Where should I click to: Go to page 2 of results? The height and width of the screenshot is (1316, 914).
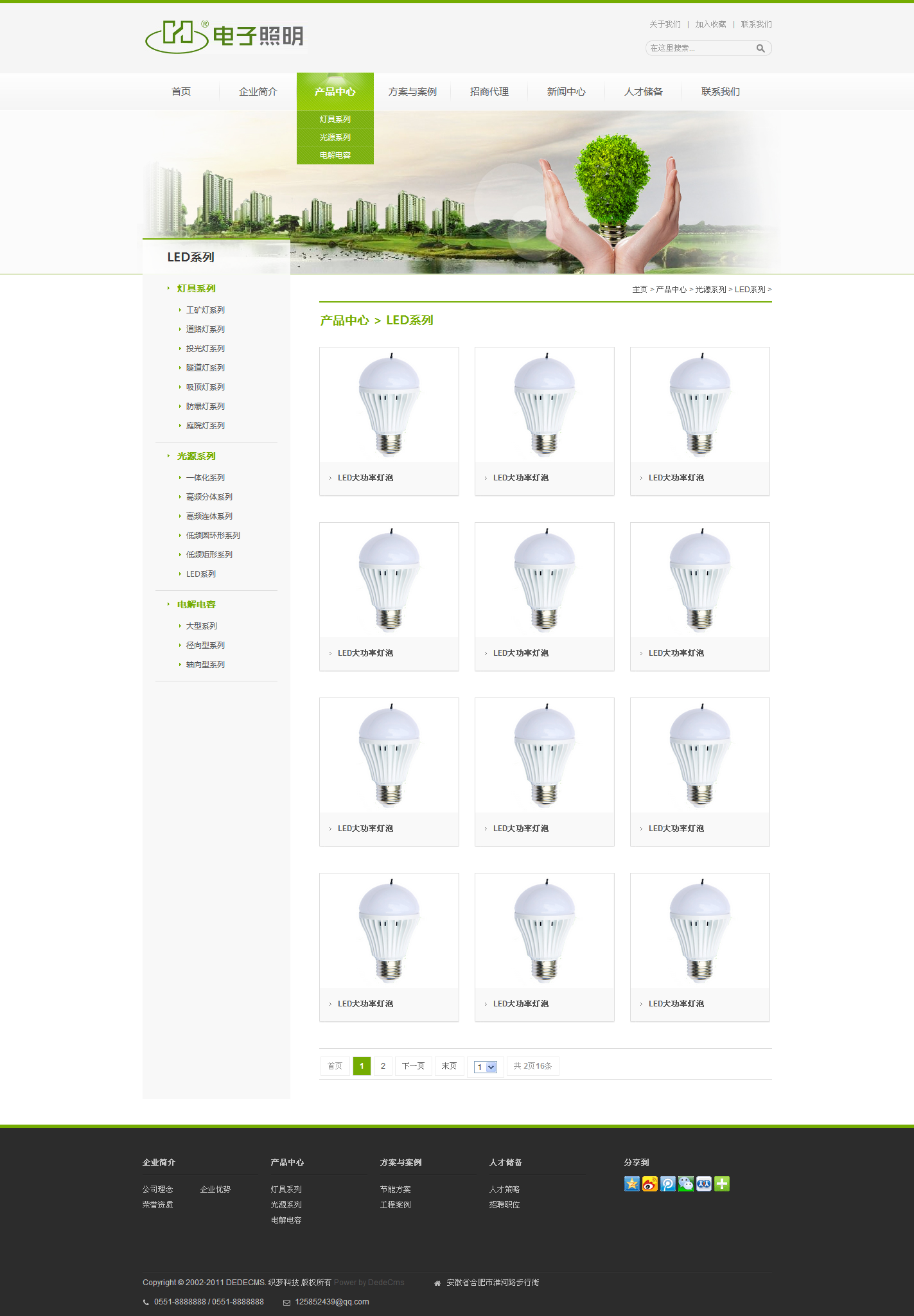tap(383, 1066)
